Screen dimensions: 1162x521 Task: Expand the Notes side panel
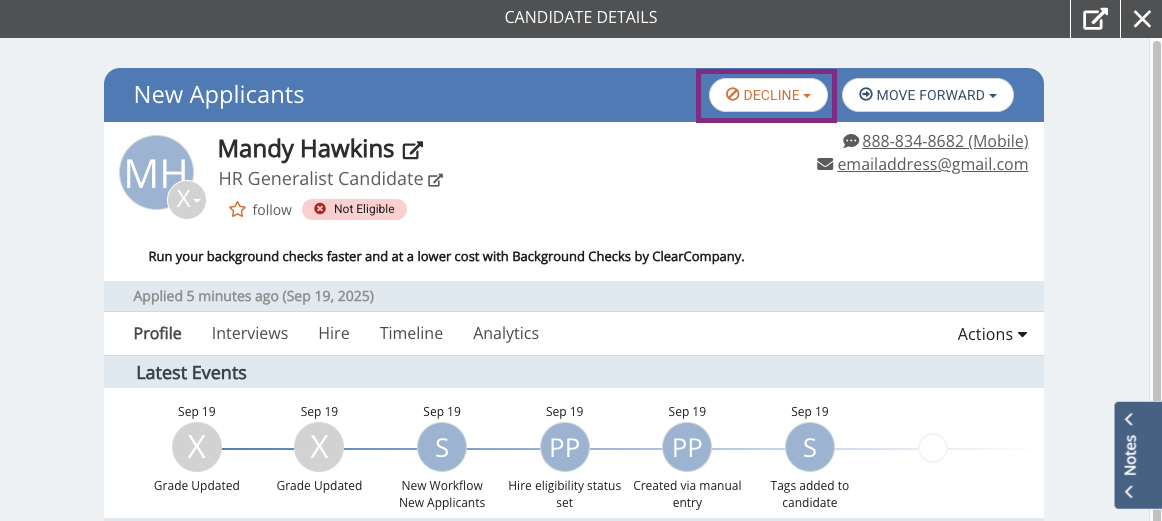[x=1138, y=455]
